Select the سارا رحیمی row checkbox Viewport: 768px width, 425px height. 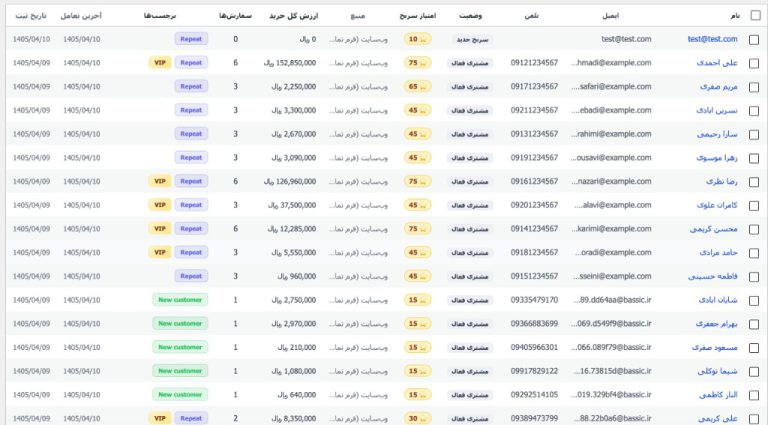click(x=754, y=135)
